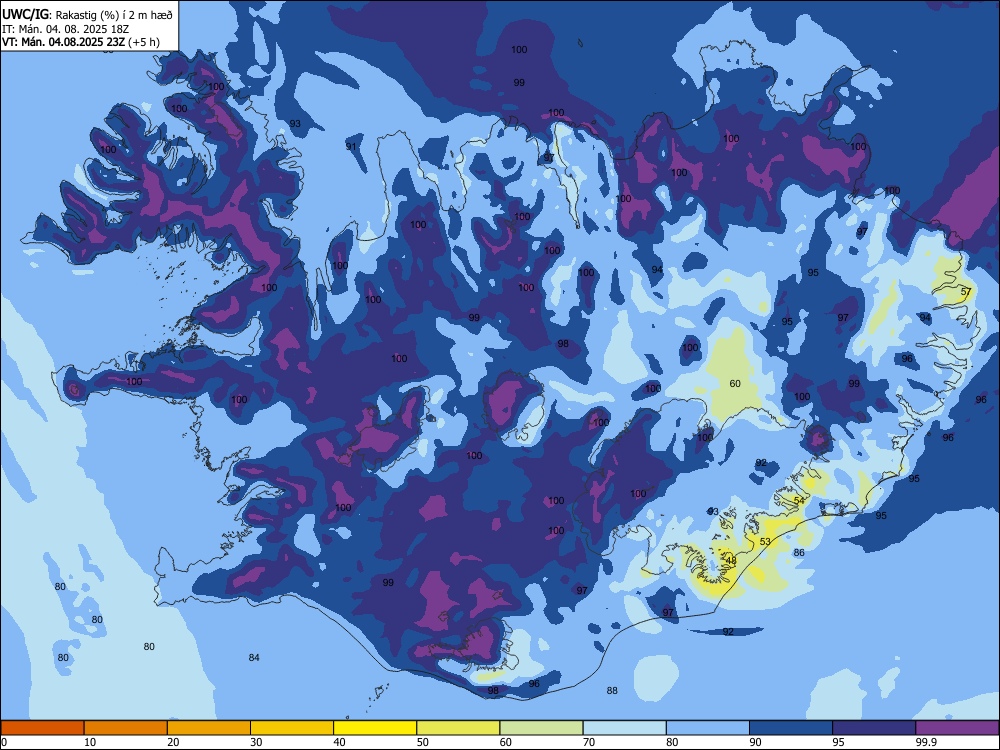The width and height of the screenshot is (1000, 750).
Task: Click the 88 humidity value off the south coast
Action: tap(612, 691)
